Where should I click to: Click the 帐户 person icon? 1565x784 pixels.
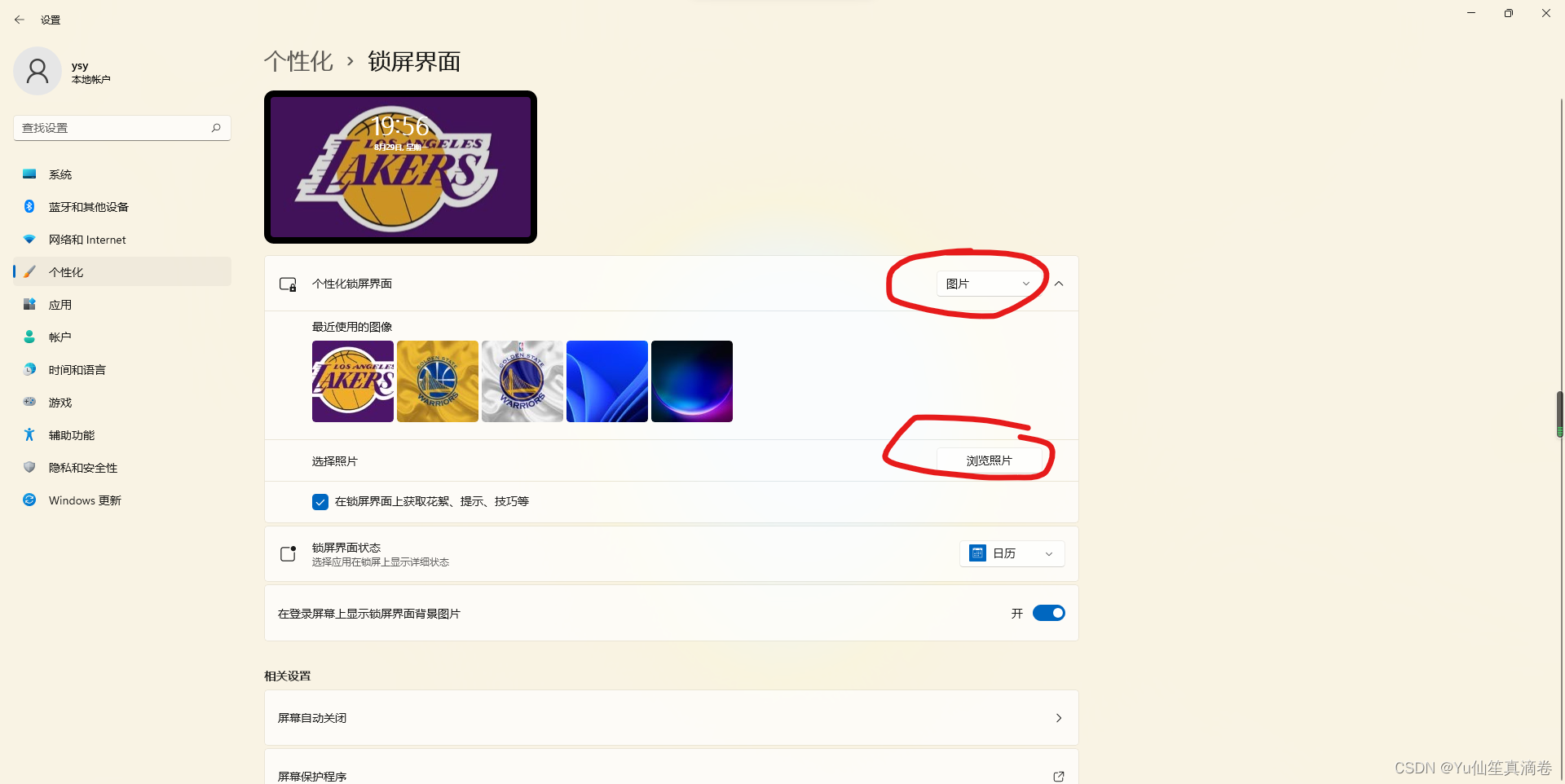coord(29,337)
